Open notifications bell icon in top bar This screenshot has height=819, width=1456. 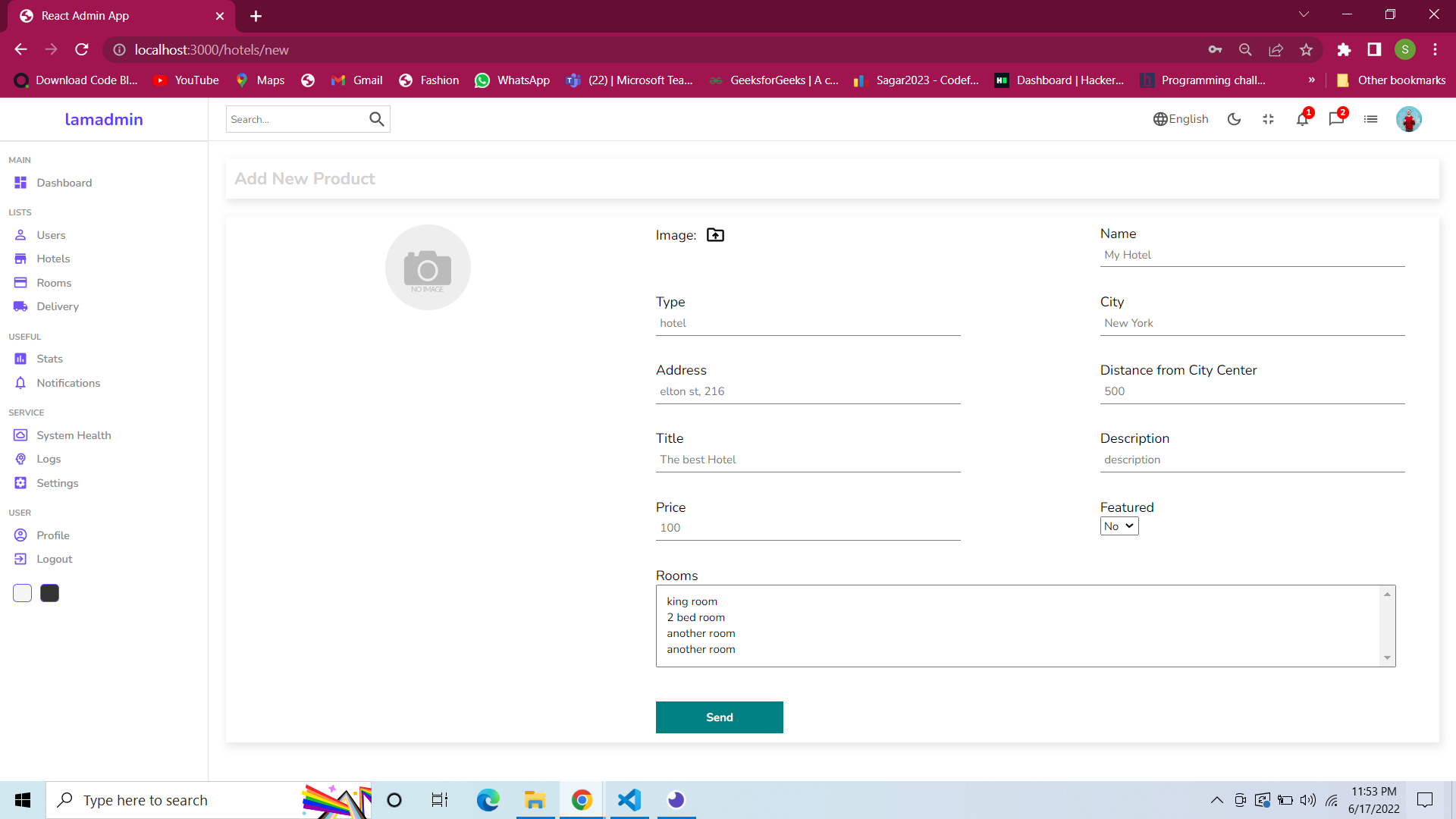click(1302, 119)
